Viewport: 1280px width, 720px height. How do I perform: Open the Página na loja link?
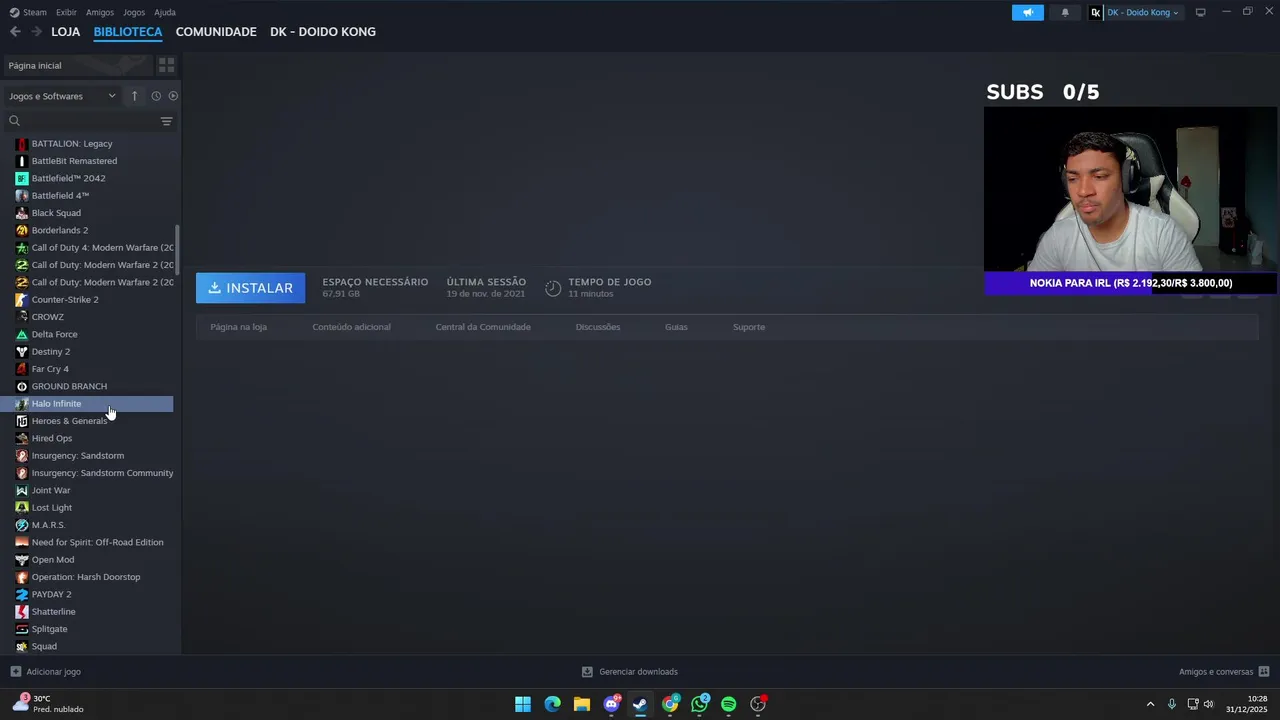238,327
